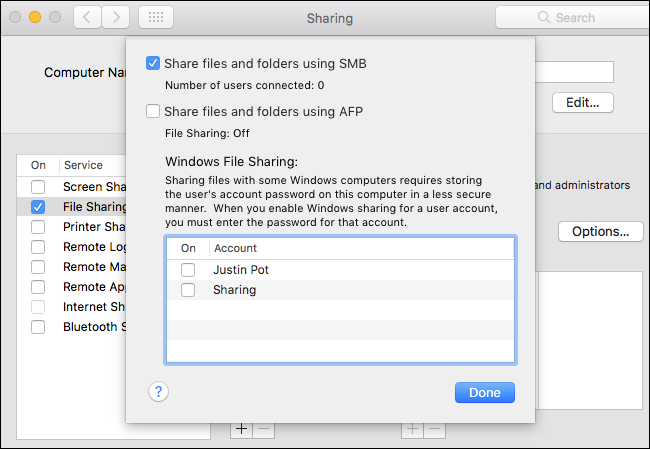Click the yellow minimize window button
This screenshot has height=449, width=650.
[35, 17]
